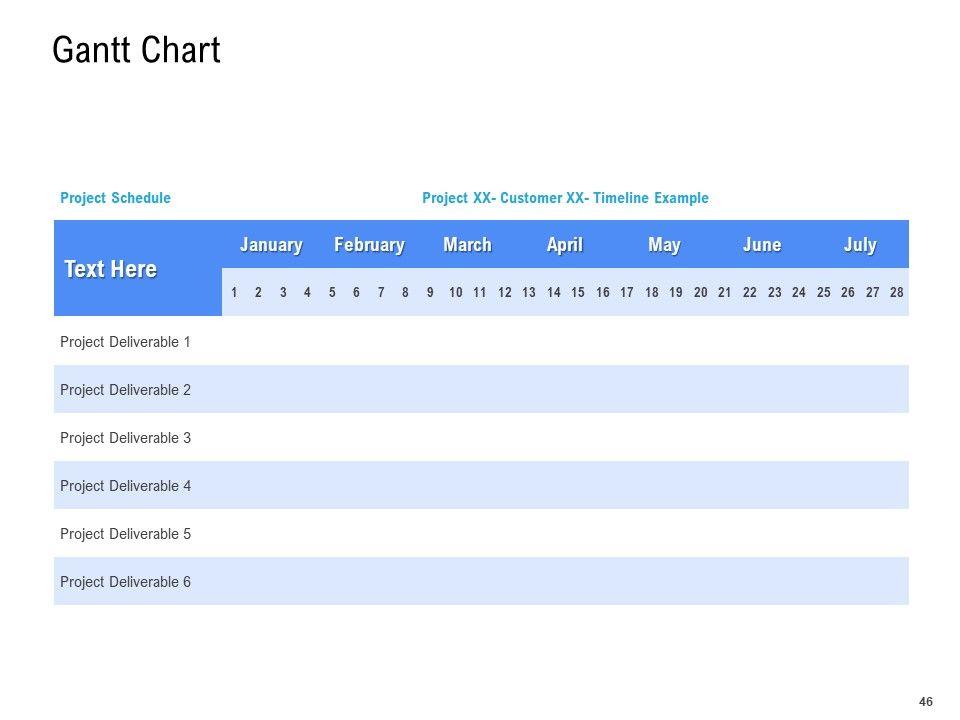960x720 pixels.
Task: Click the Project Deliverable 2 row label
Action: [125, 390]
